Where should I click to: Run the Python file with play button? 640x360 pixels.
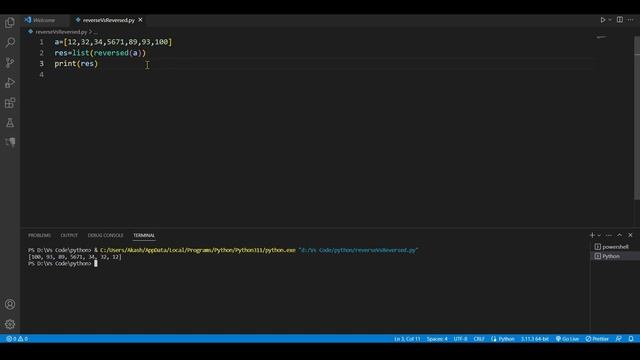pos(602,20)
